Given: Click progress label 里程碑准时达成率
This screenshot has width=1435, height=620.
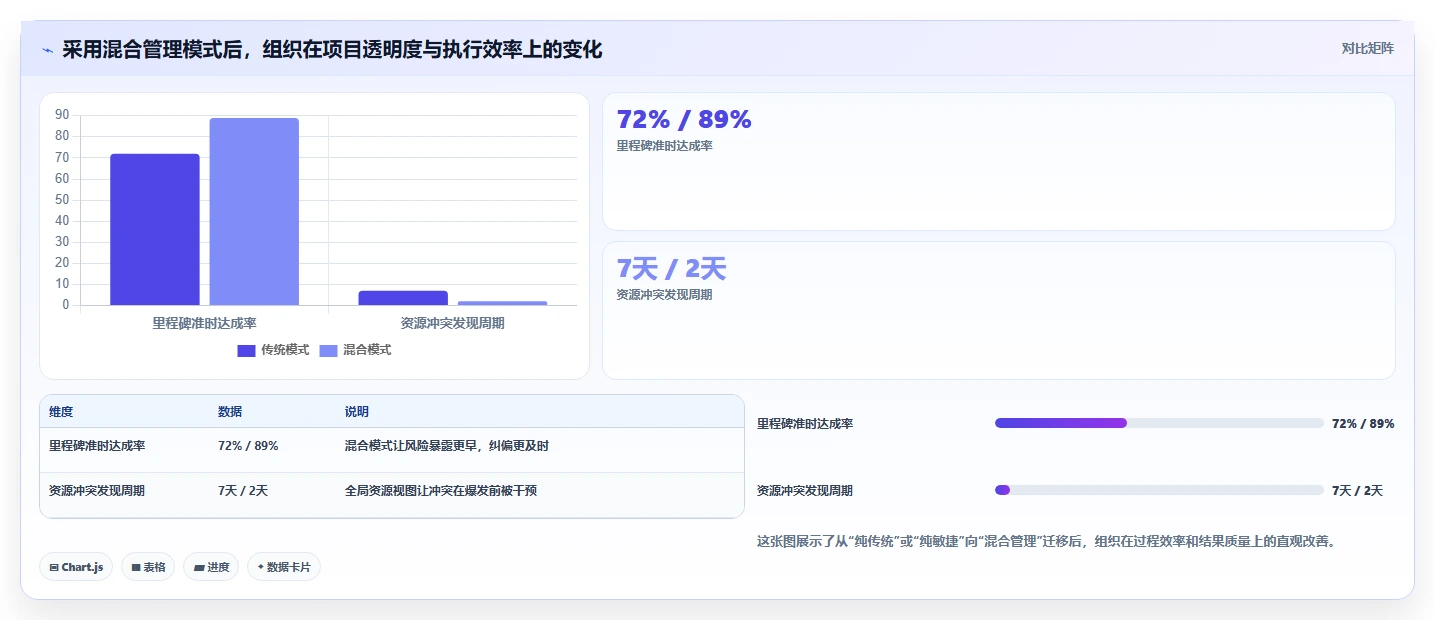Looking at the screenshot, I should [805, 424].
